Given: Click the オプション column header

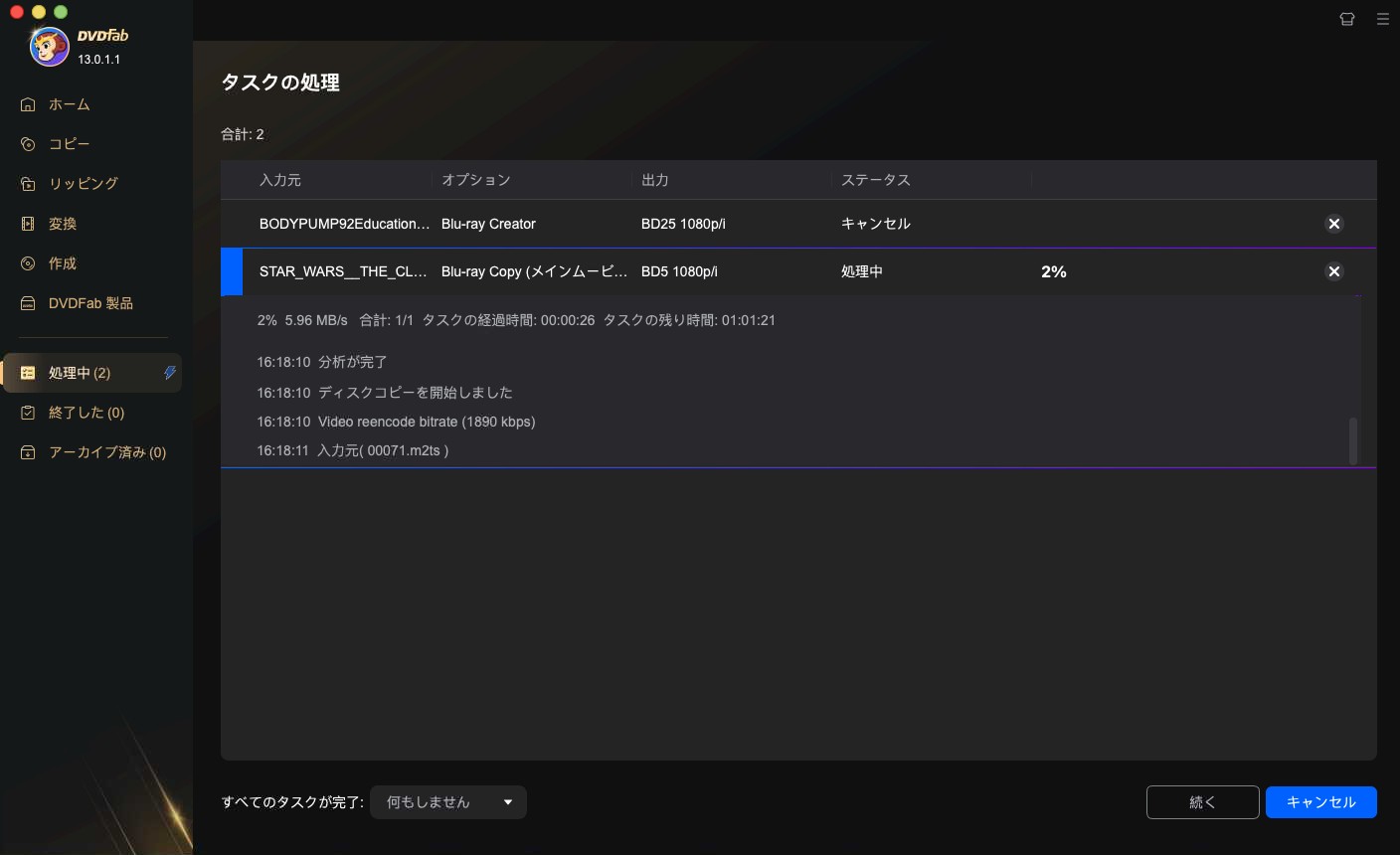Looking at the screenshot, I should pos(476,180).
